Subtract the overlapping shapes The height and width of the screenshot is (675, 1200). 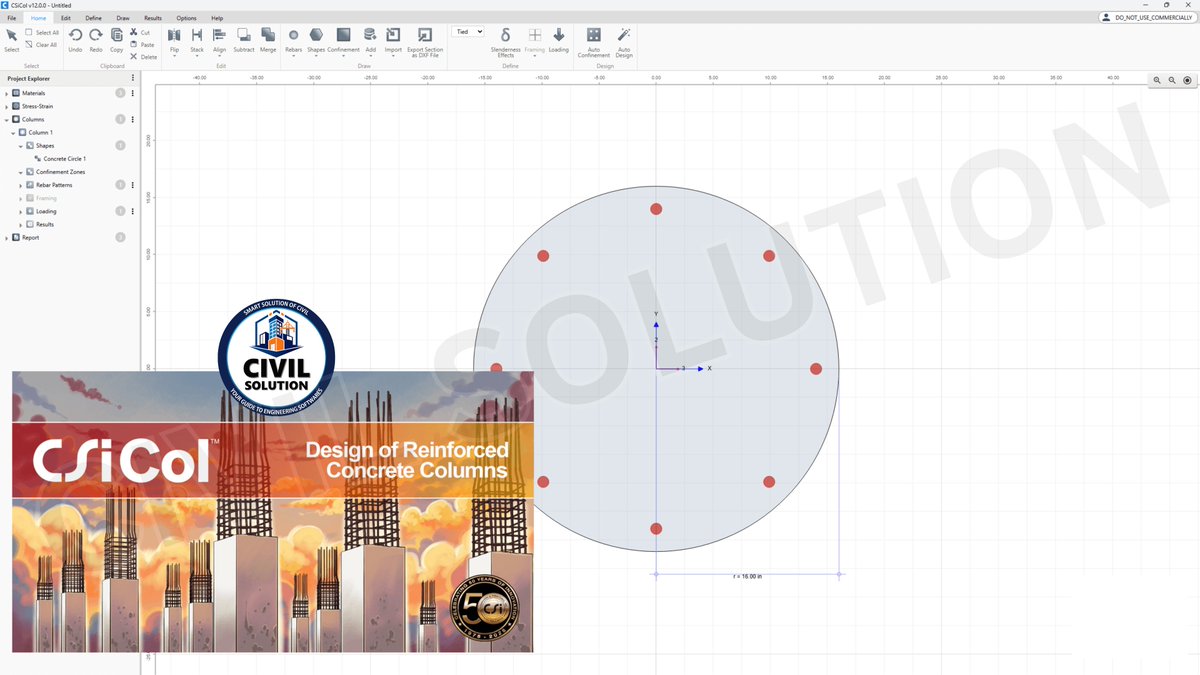pos(244,40)
